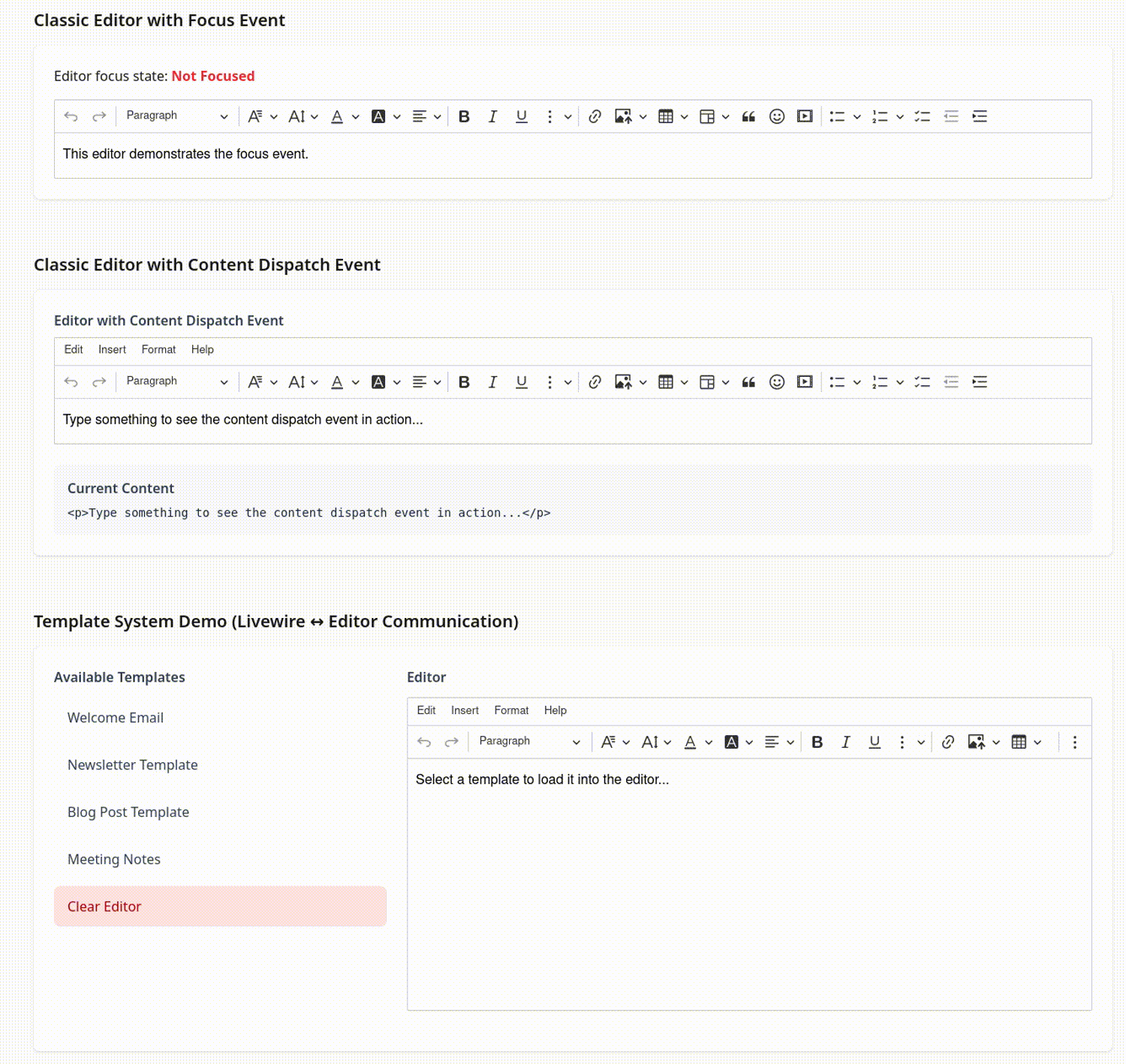Click the Increase indent icon
Viewport: 1126px width, 1064px height.
click(979, 116)
